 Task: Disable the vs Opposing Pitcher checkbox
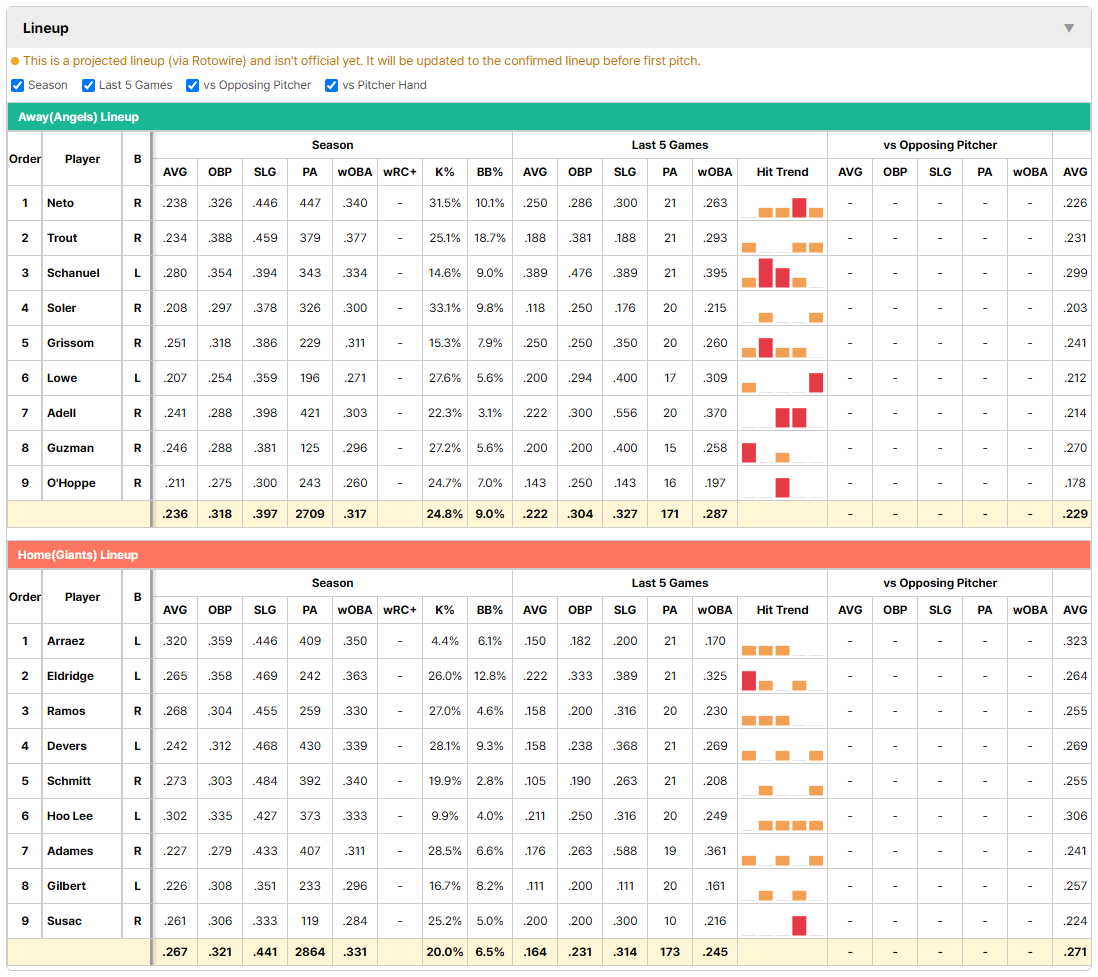[193, 85]
